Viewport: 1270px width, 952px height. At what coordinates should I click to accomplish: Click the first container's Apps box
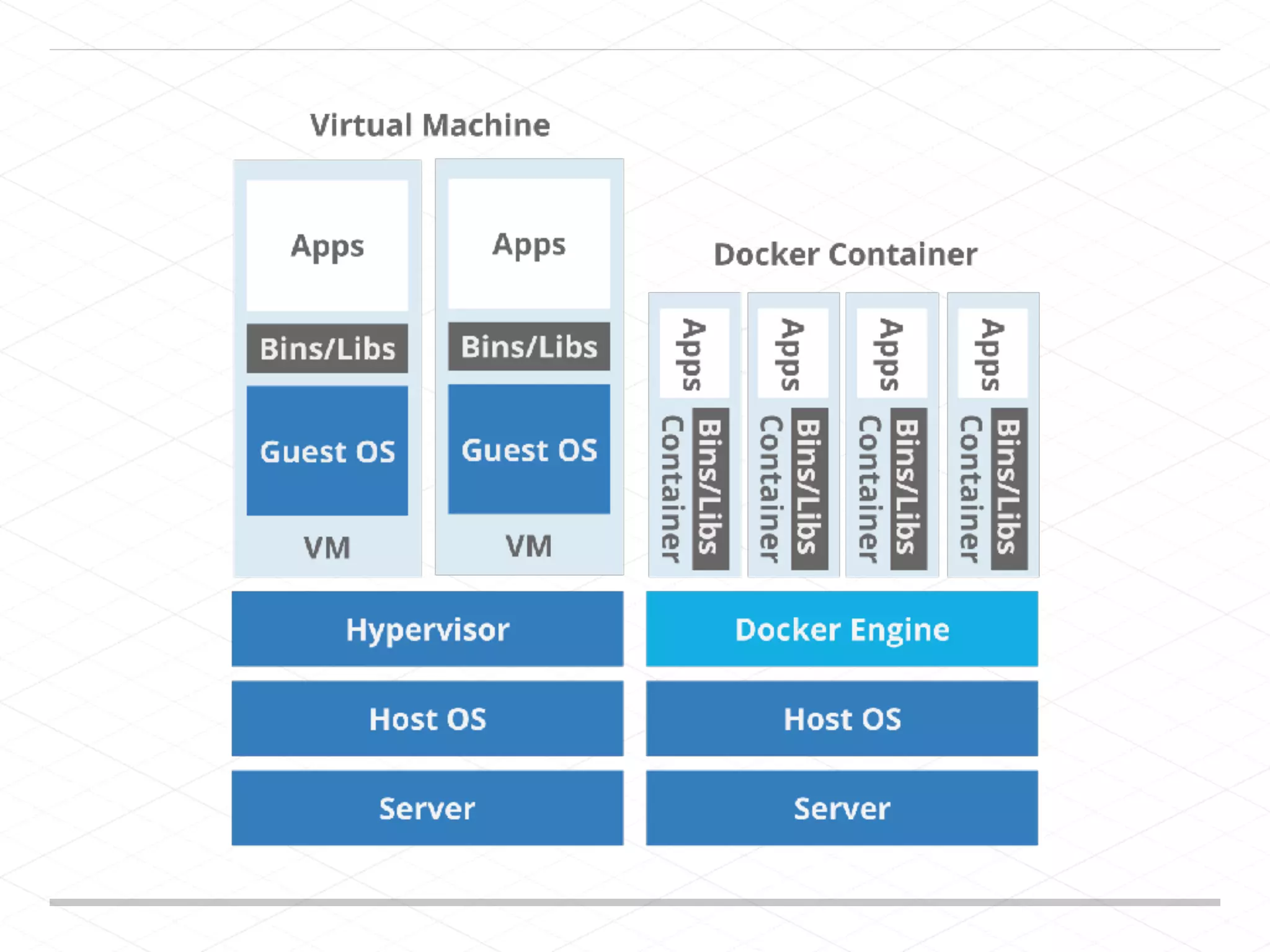pos(694,354)
